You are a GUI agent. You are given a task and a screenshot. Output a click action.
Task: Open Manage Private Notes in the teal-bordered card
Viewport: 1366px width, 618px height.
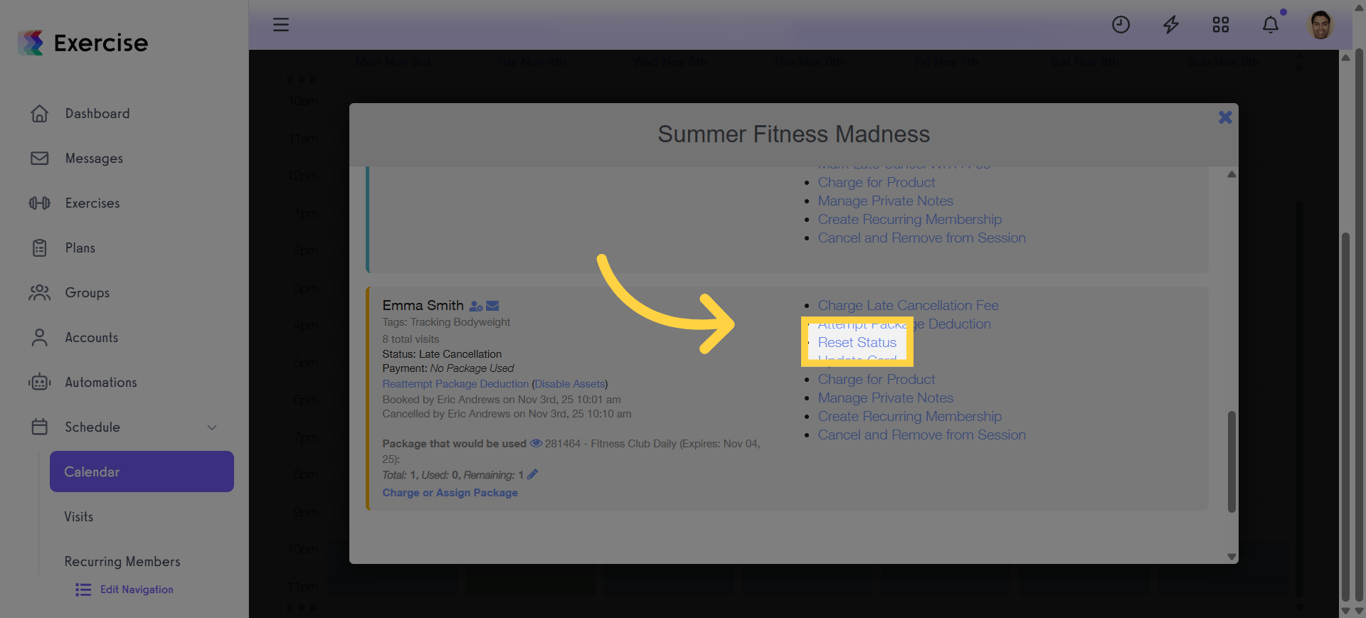point(885,201)
